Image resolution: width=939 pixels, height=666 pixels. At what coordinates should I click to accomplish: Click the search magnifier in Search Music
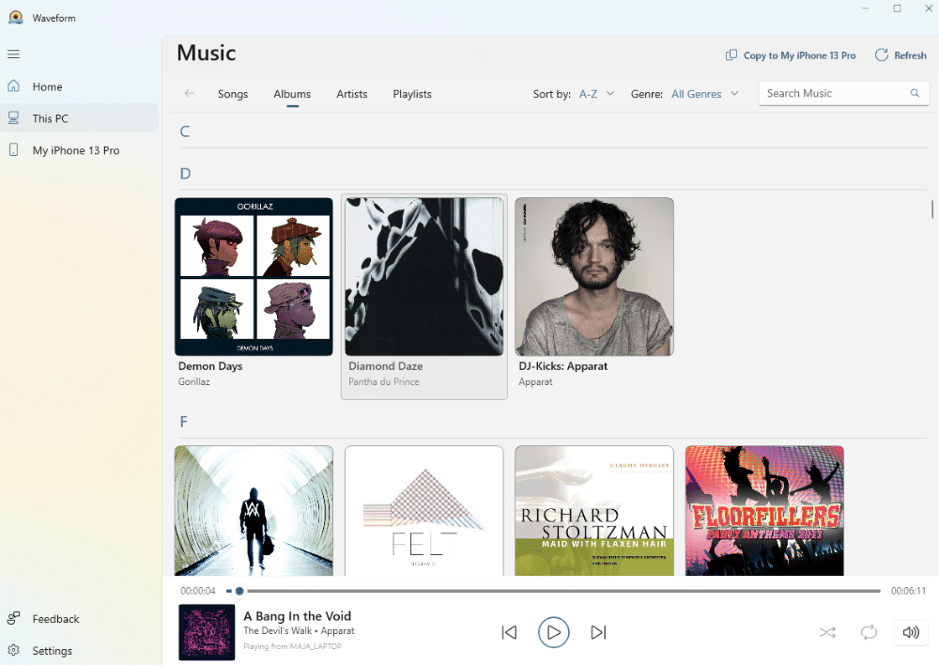tap(914, 92)
